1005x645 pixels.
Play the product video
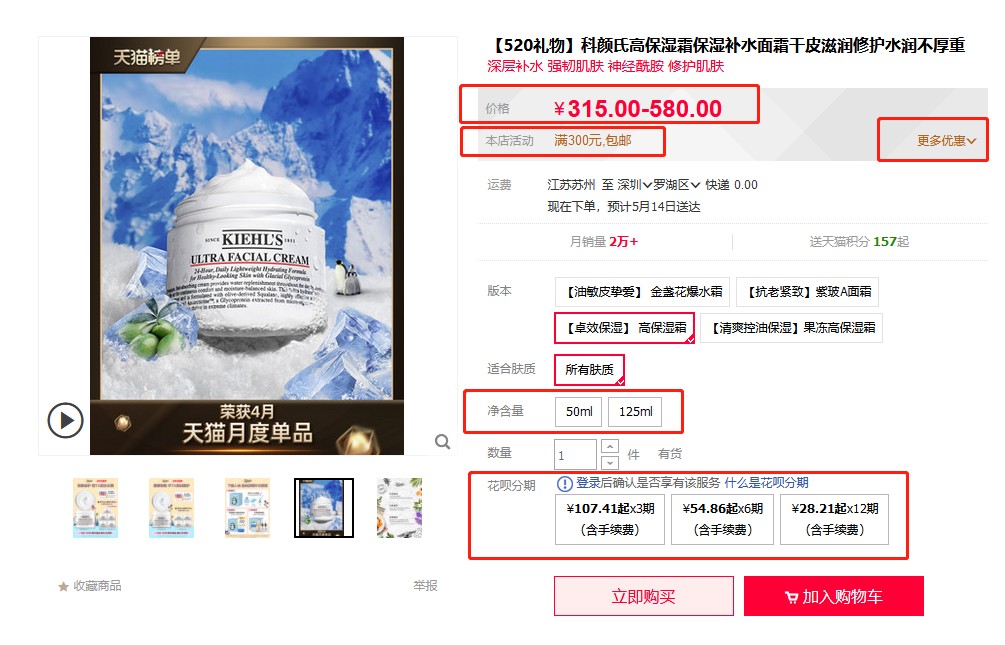tap(65, 421)
